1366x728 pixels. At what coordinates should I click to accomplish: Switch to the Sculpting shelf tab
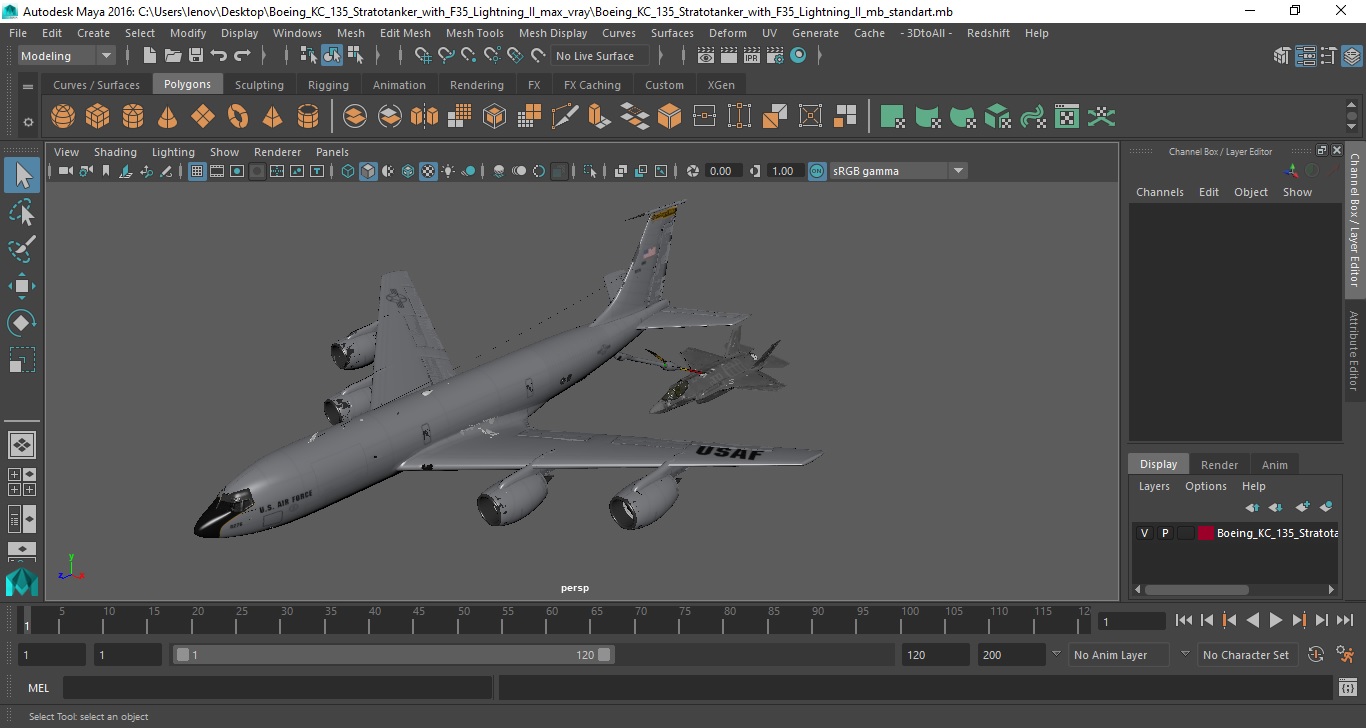[x=259, y=85]
